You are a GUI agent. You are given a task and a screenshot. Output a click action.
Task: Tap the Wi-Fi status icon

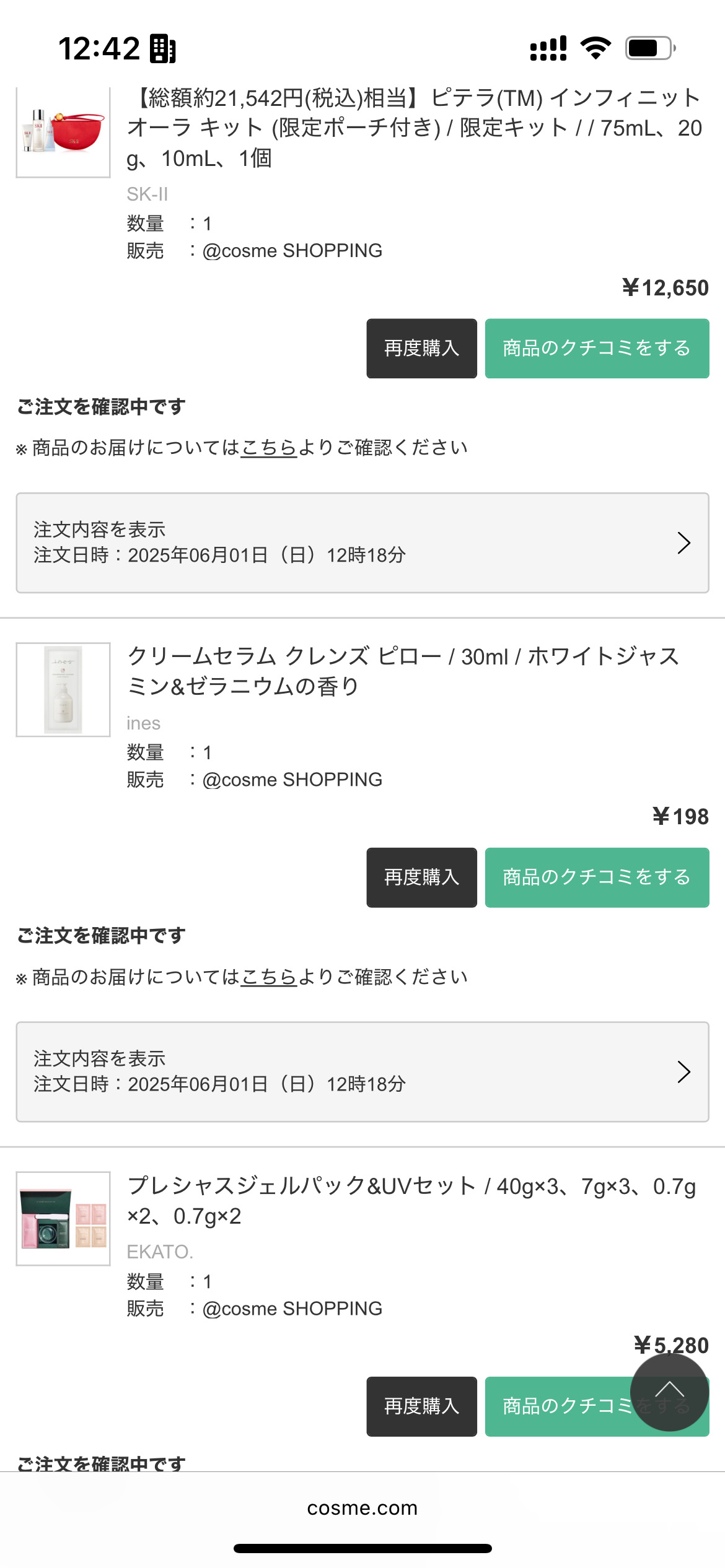tap(595, 48)
